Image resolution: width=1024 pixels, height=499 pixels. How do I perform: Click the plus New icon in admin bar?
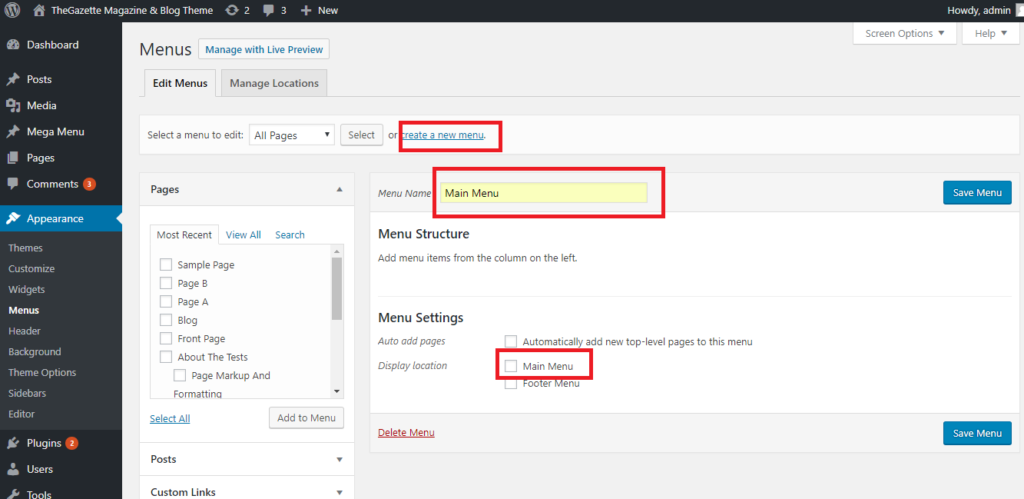coord(306,10)
